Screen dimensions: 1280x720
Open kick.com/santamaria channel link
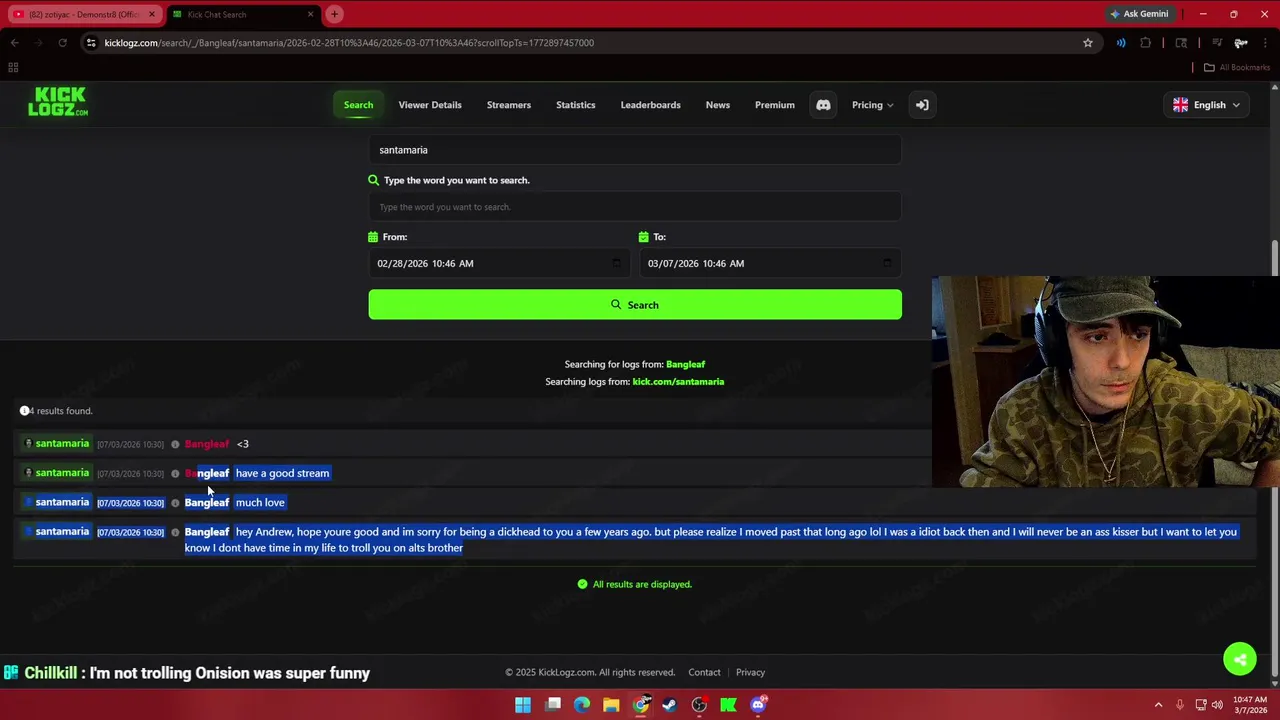point(678,382)
